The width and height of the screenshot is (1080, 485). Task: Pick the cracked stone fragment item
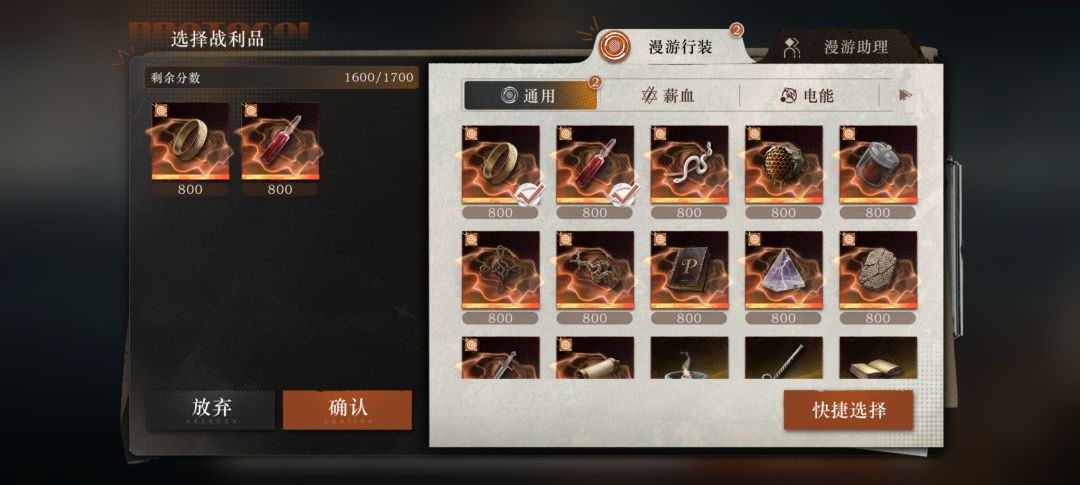(x=878, y=270)
